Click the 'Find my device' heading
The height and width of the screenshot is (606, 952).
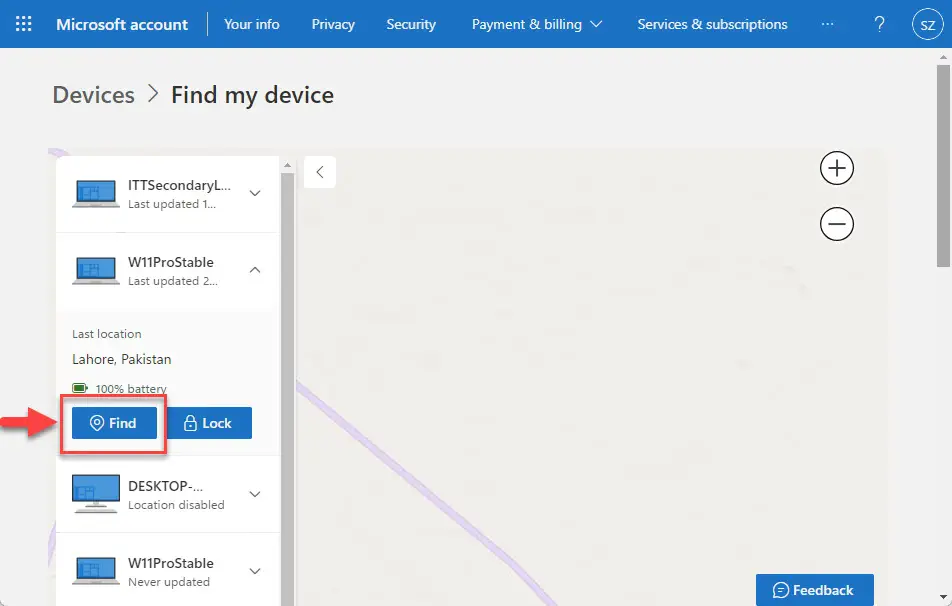click(252, 95)
